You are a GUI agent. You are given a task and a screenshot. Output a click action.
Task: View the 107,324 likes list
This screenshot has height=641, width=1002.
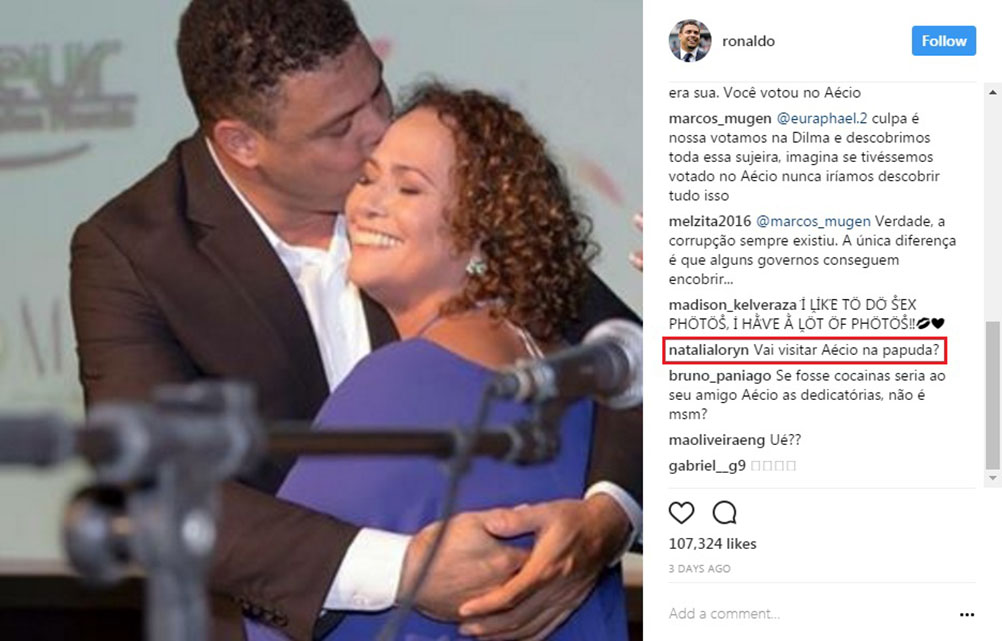click(713, 544)
